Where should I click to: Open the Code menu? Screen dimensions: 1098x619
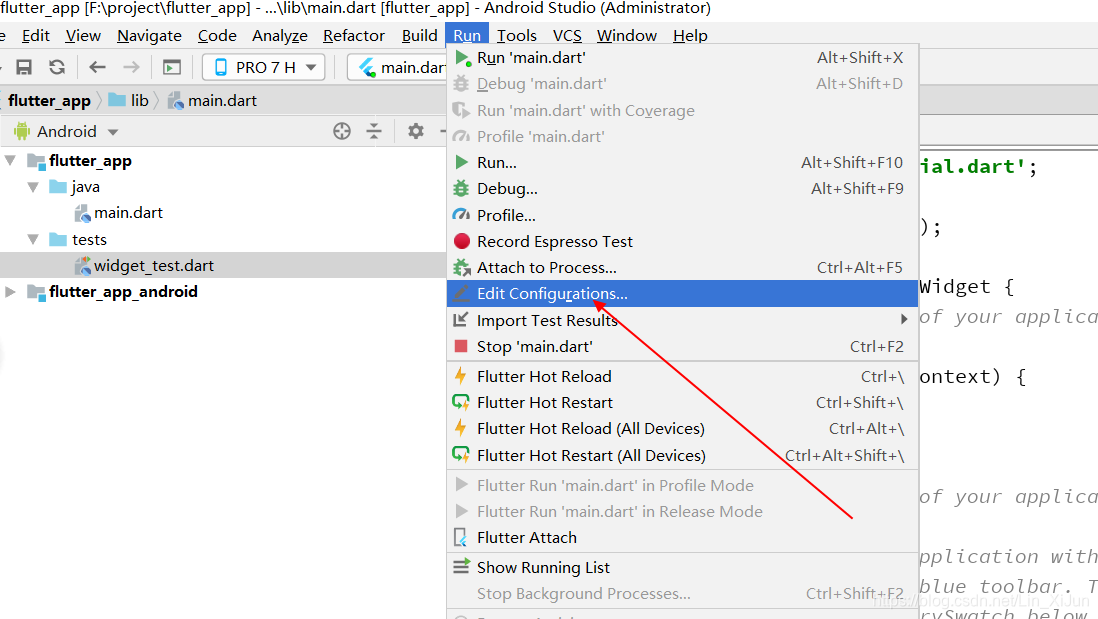pos(217,36)
